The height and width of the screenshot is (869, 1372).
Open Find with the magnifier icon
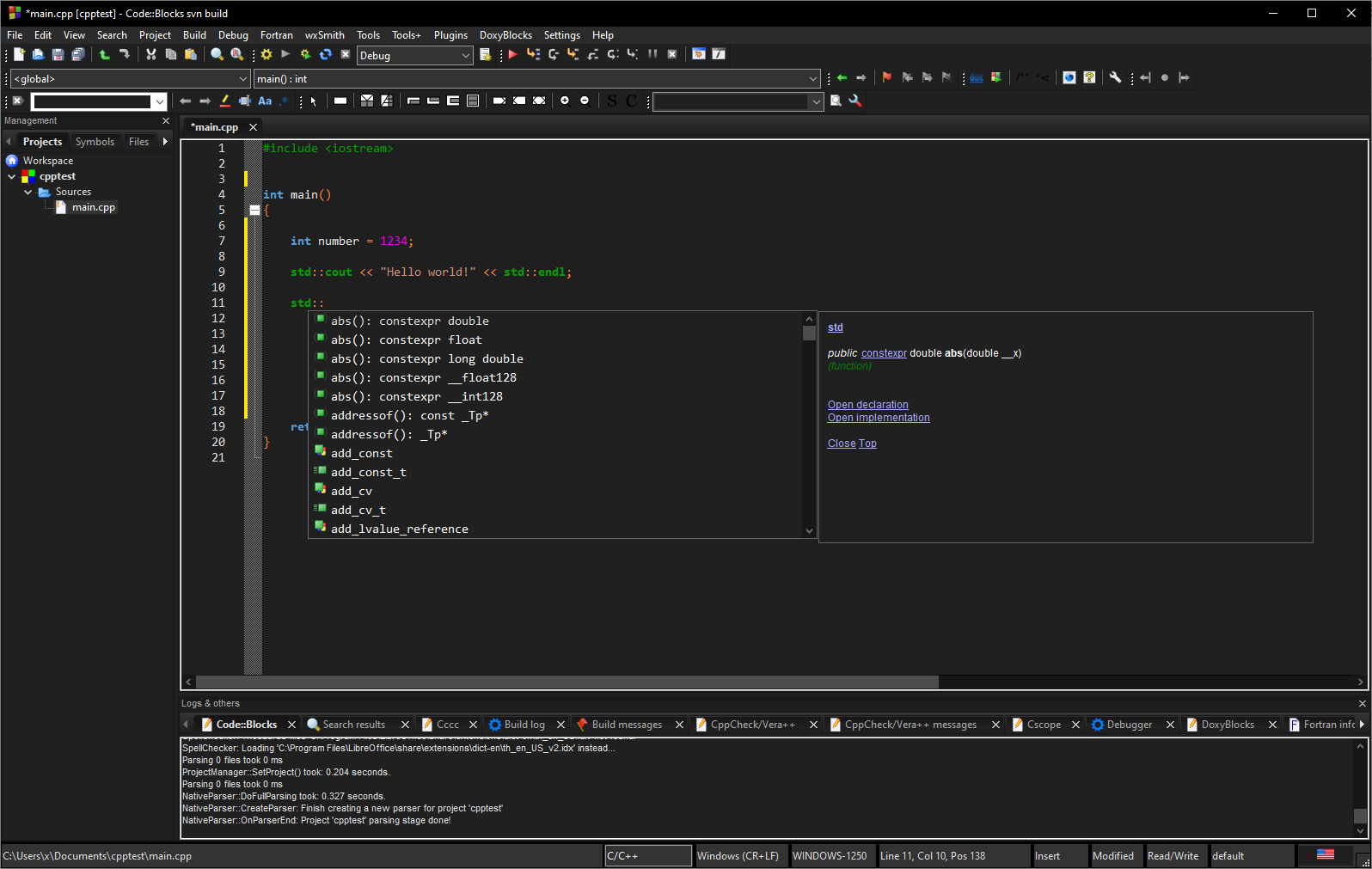217,54
